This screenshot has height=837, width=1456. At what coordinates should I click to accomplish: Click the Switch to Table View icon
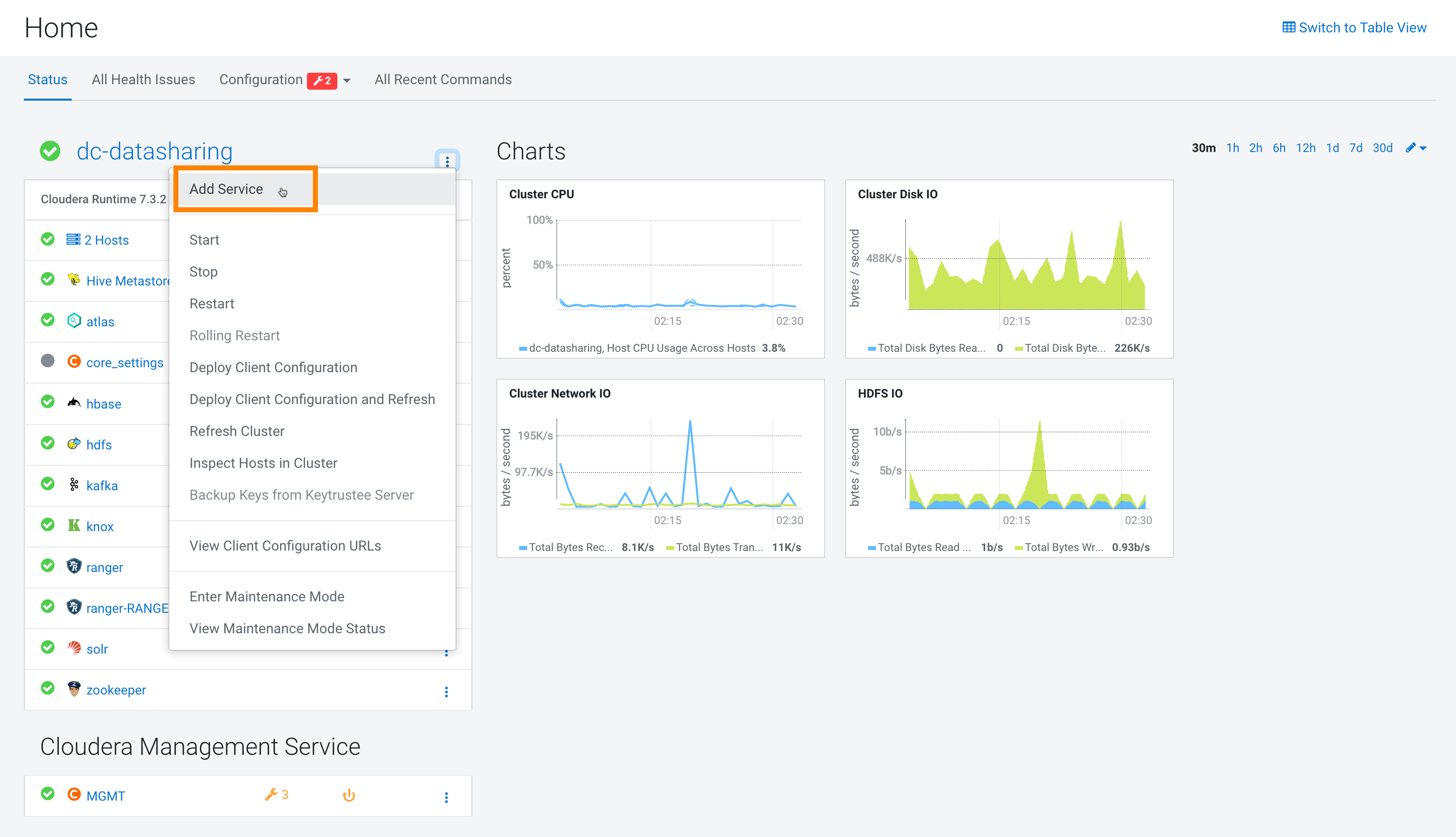[x=1288, y=27]
